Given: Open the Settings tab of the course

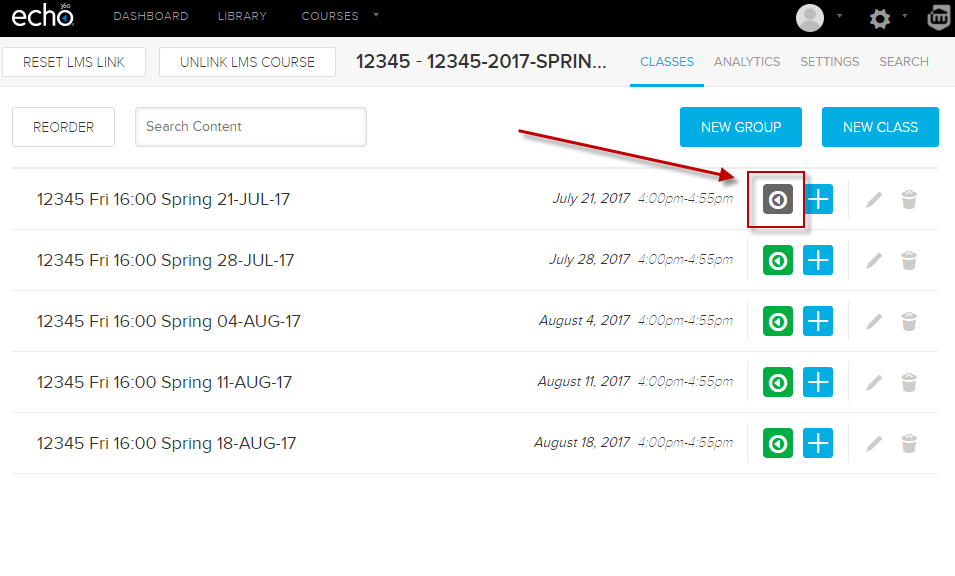Looking at the screenshot, I should point(829,62).
